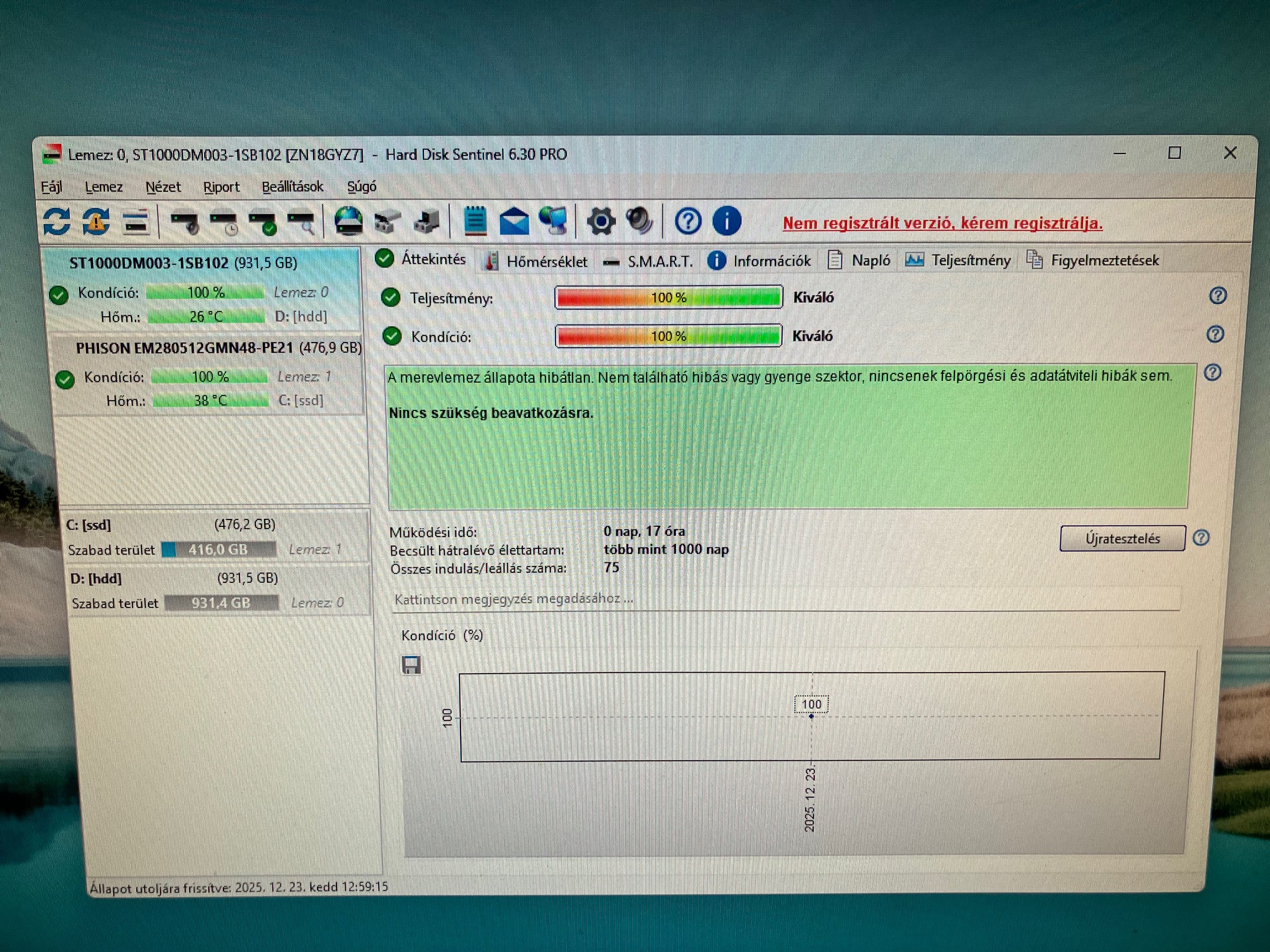Click the envelope send email icon

coord(514,222)
